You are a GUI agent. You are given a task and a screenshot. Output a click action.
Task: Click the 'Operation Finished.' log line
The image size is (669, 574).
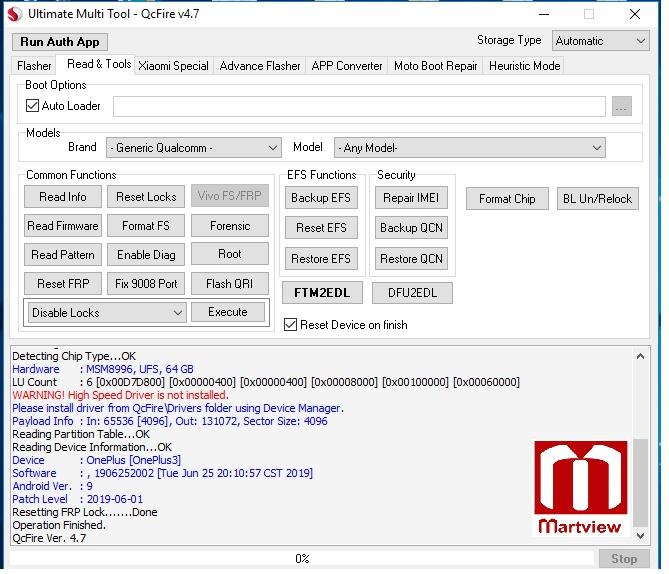pyautogui.click(x=59, y=525)
